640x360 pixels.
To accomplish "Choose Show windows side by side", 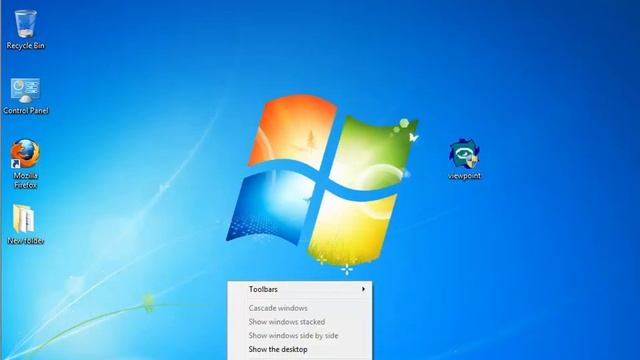I will (x=300, y=336).
